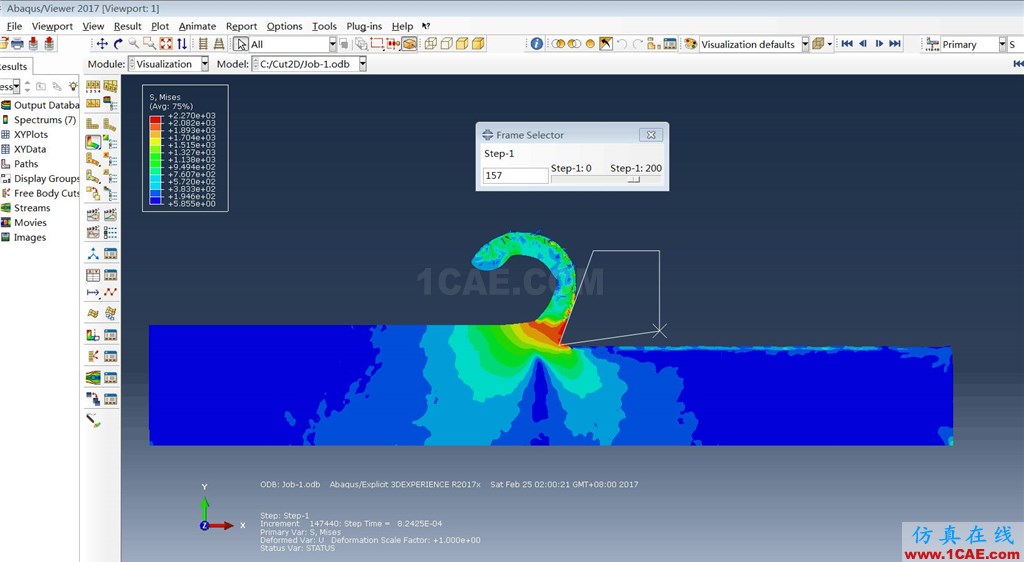Jump to first frame
Screen dimensions: 1024x562
click(847, 44)
